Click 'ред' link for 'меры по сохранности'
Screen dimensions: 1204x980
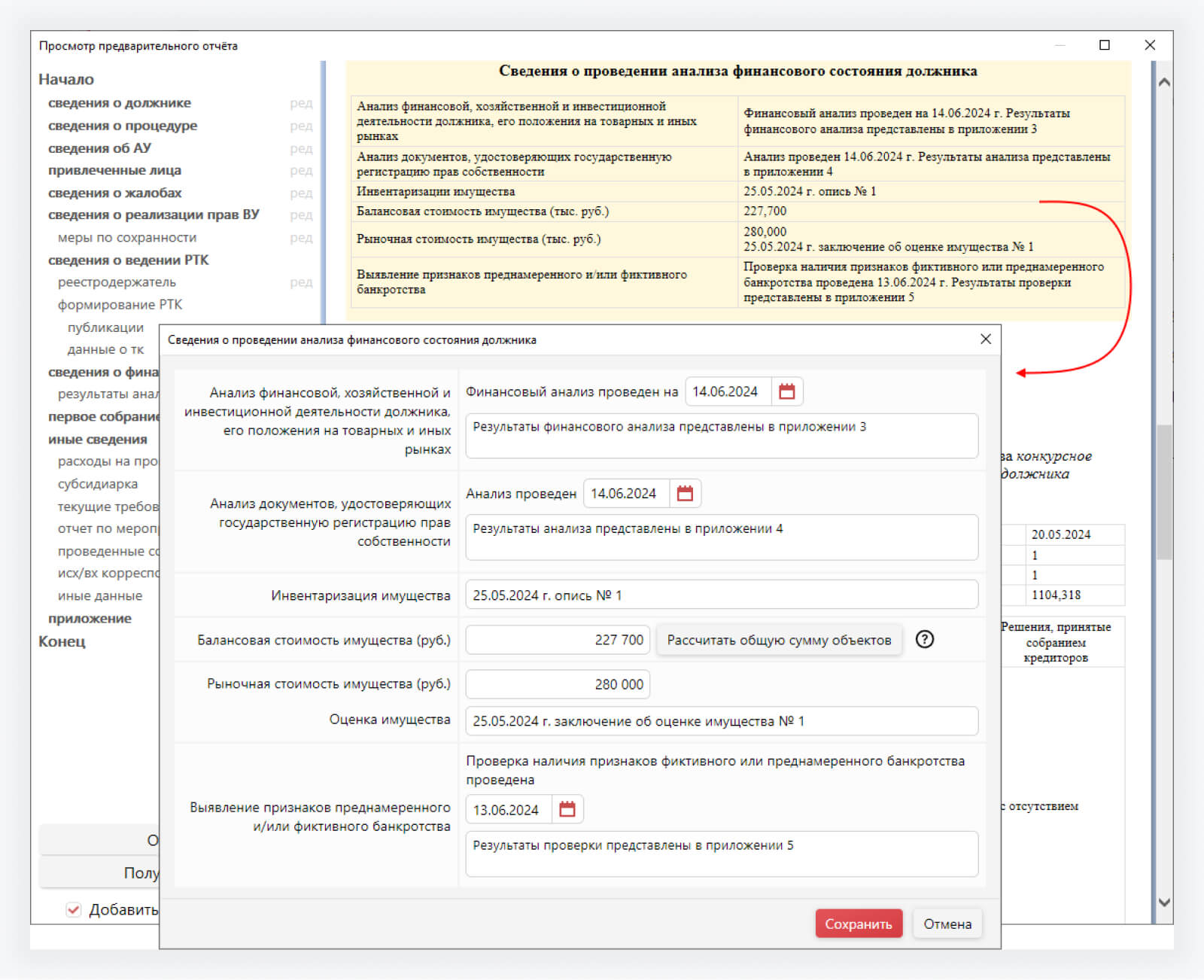tap(301, 237)
